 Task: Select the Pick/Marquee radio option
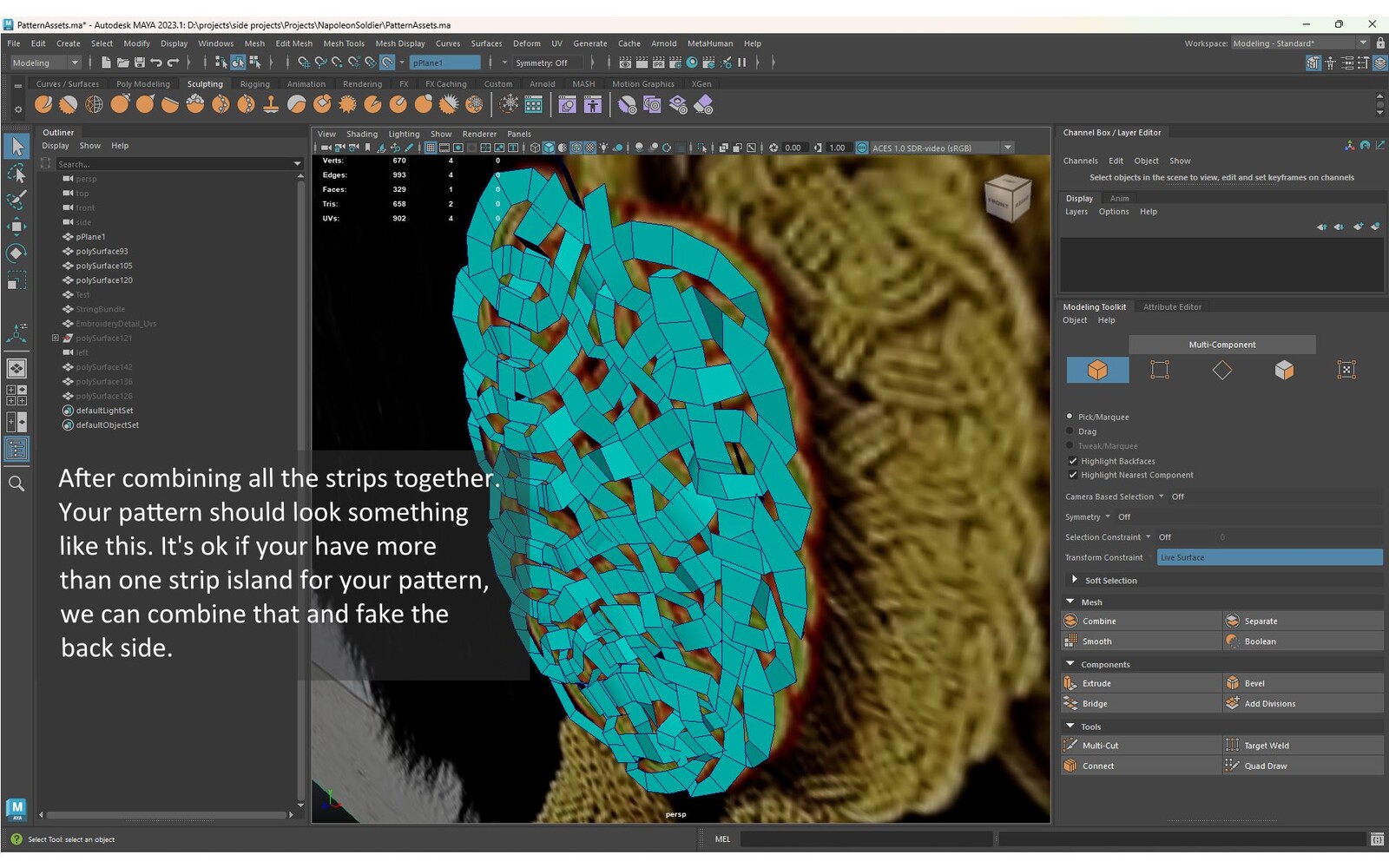tap(1070, 417)
